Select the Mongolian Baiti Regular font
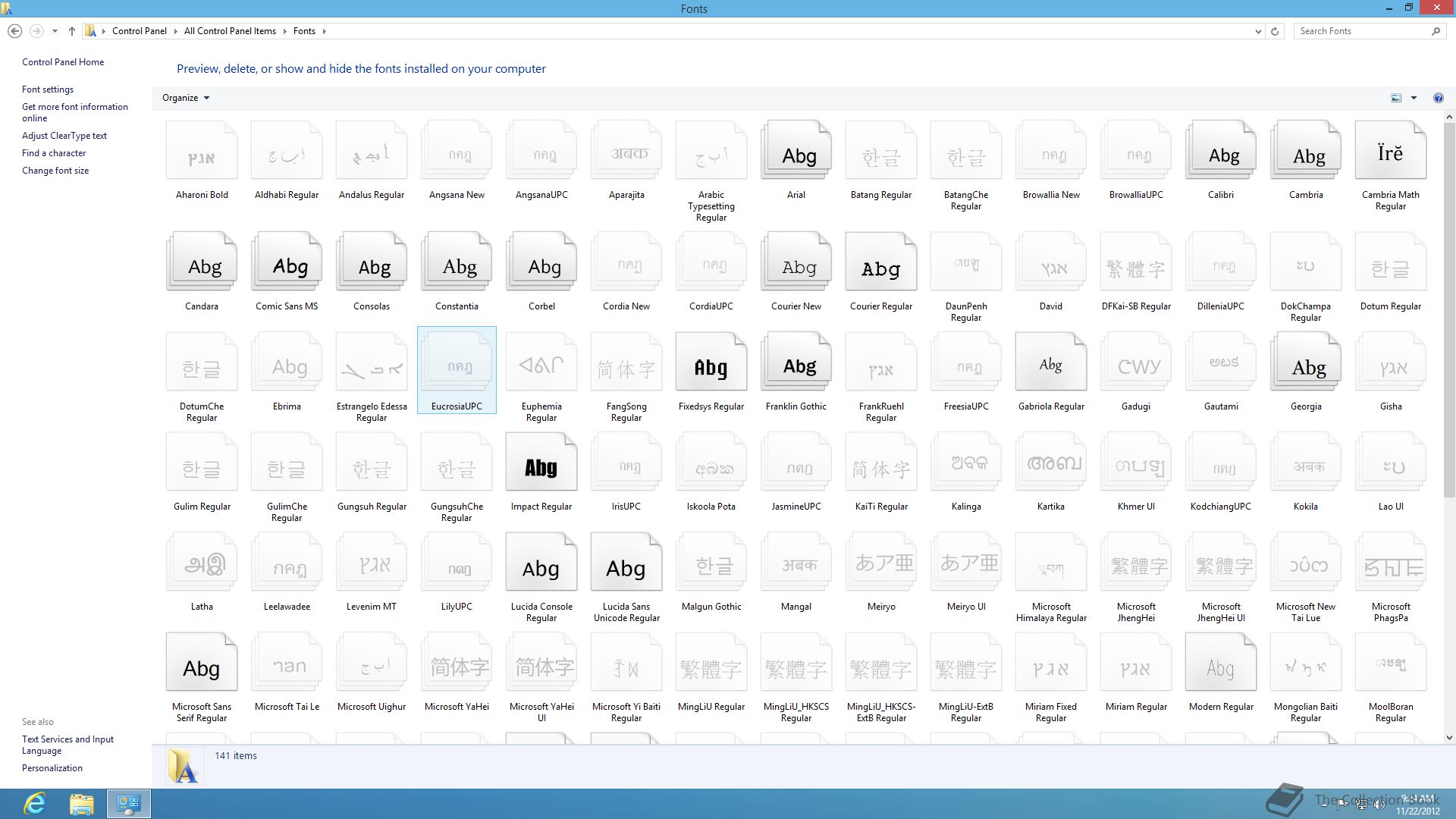The width and height of the screenshot is (1456, 819). click(1306, 663)
